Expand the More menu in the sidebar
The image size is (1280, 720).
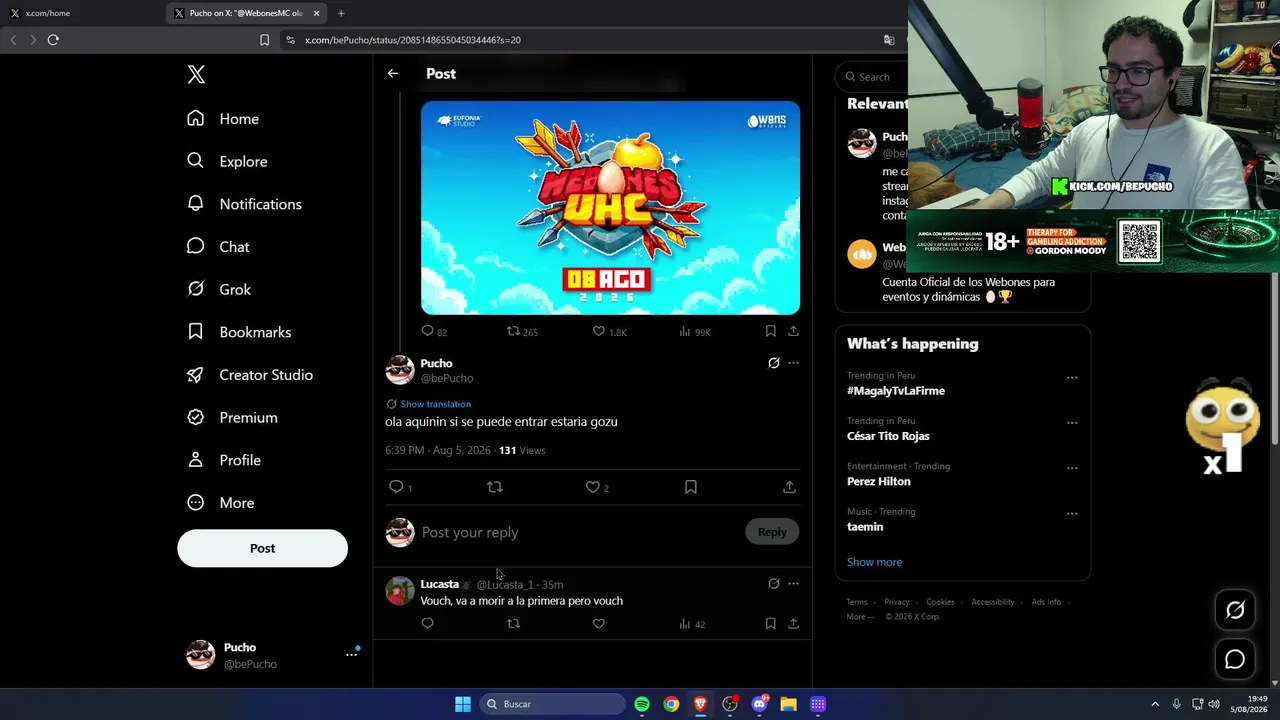(x=222, y=503)
